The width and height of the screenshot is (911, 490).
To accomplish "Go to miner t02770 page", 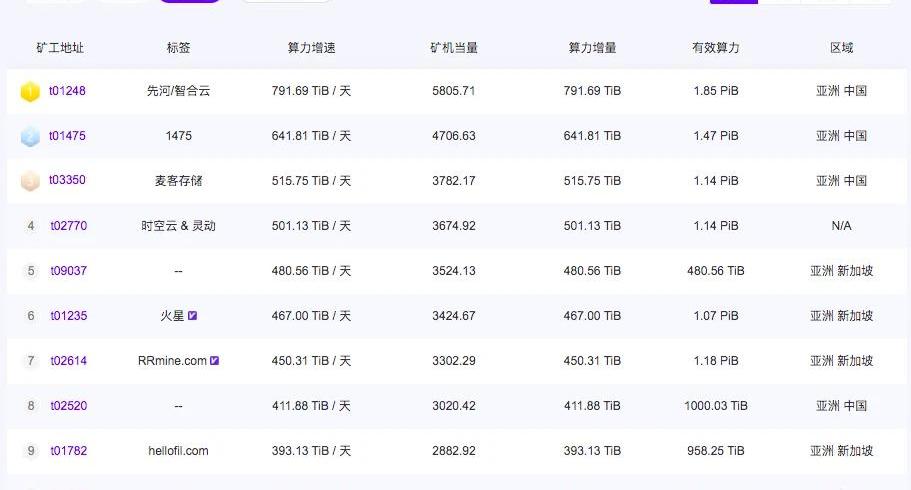I will pos(68,226).
